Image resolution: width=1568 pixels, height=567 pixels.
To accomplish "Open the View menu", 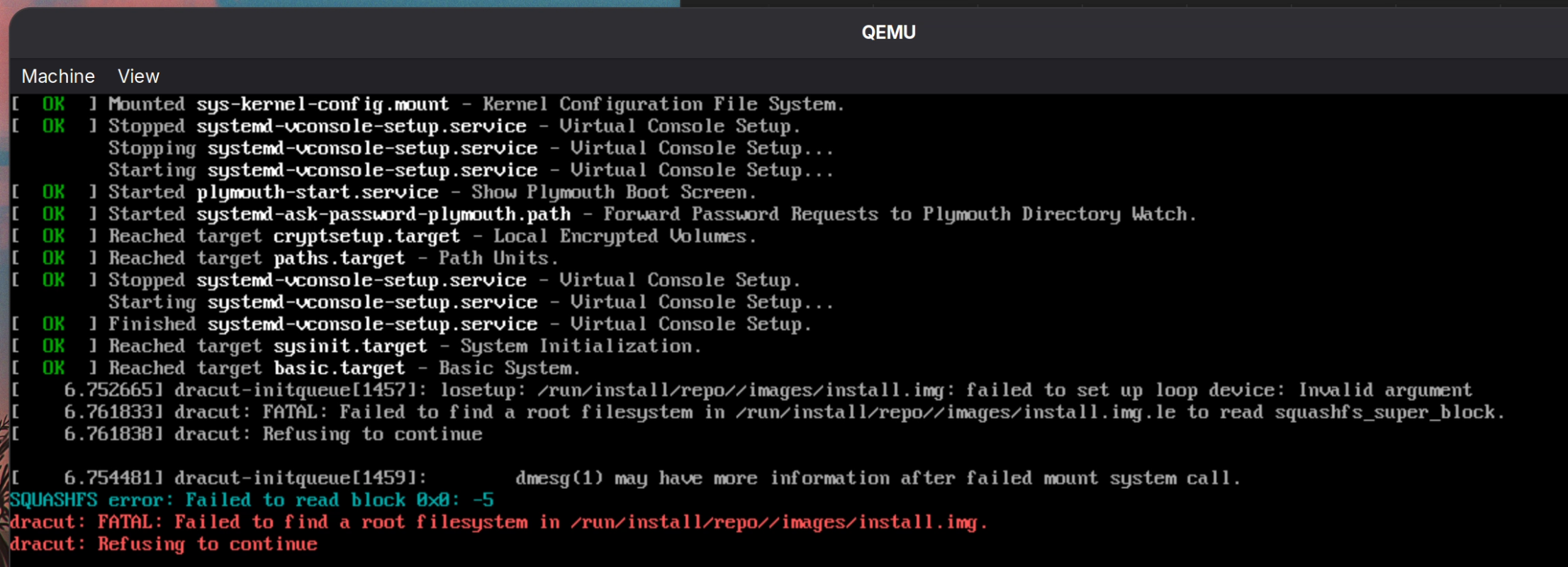I will point(138,76).
